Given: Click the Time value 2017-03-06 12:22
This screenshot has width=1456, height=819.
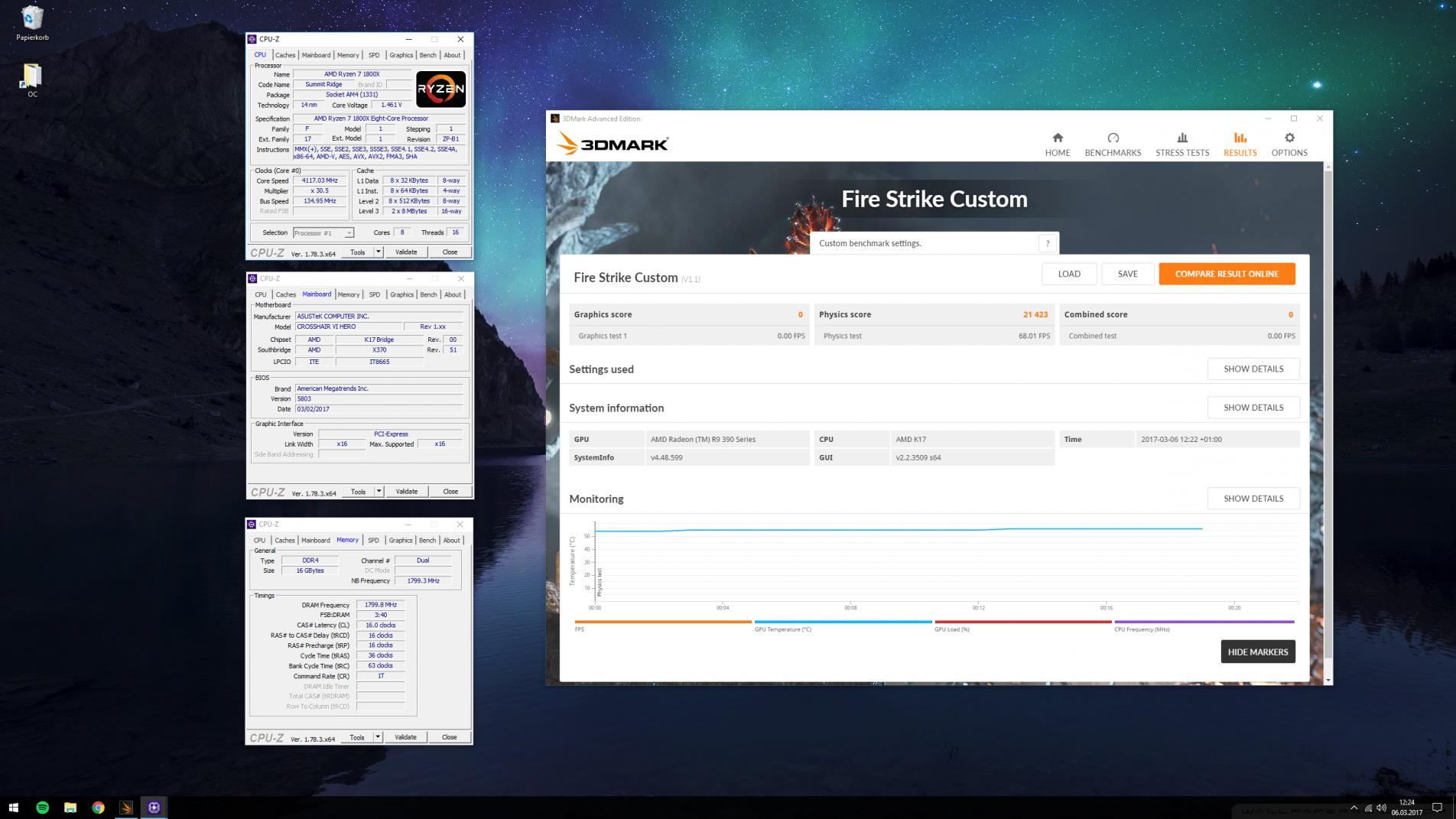Looking at the screenshot, I should [1181, 439].
